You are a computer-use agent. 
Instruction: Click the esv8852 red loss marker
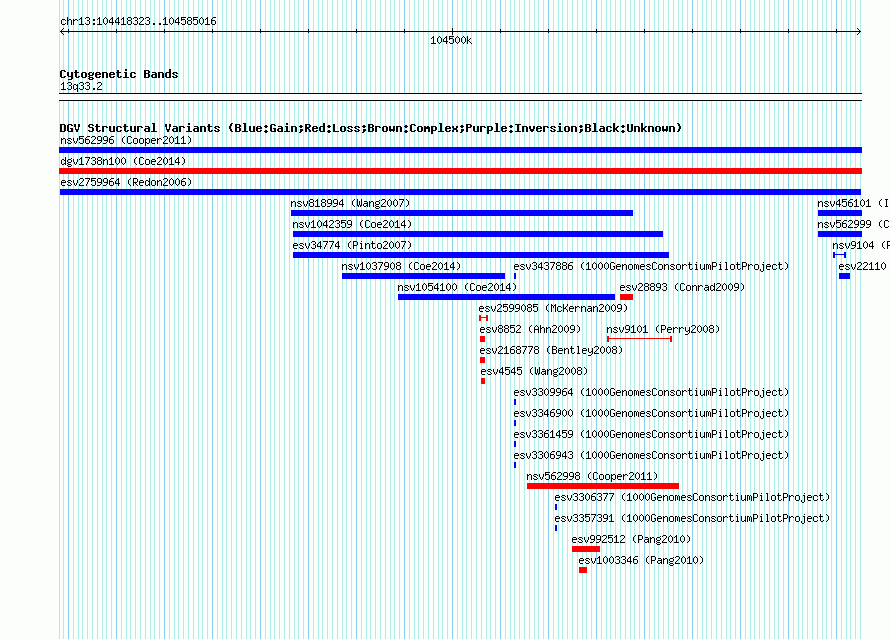482,339
